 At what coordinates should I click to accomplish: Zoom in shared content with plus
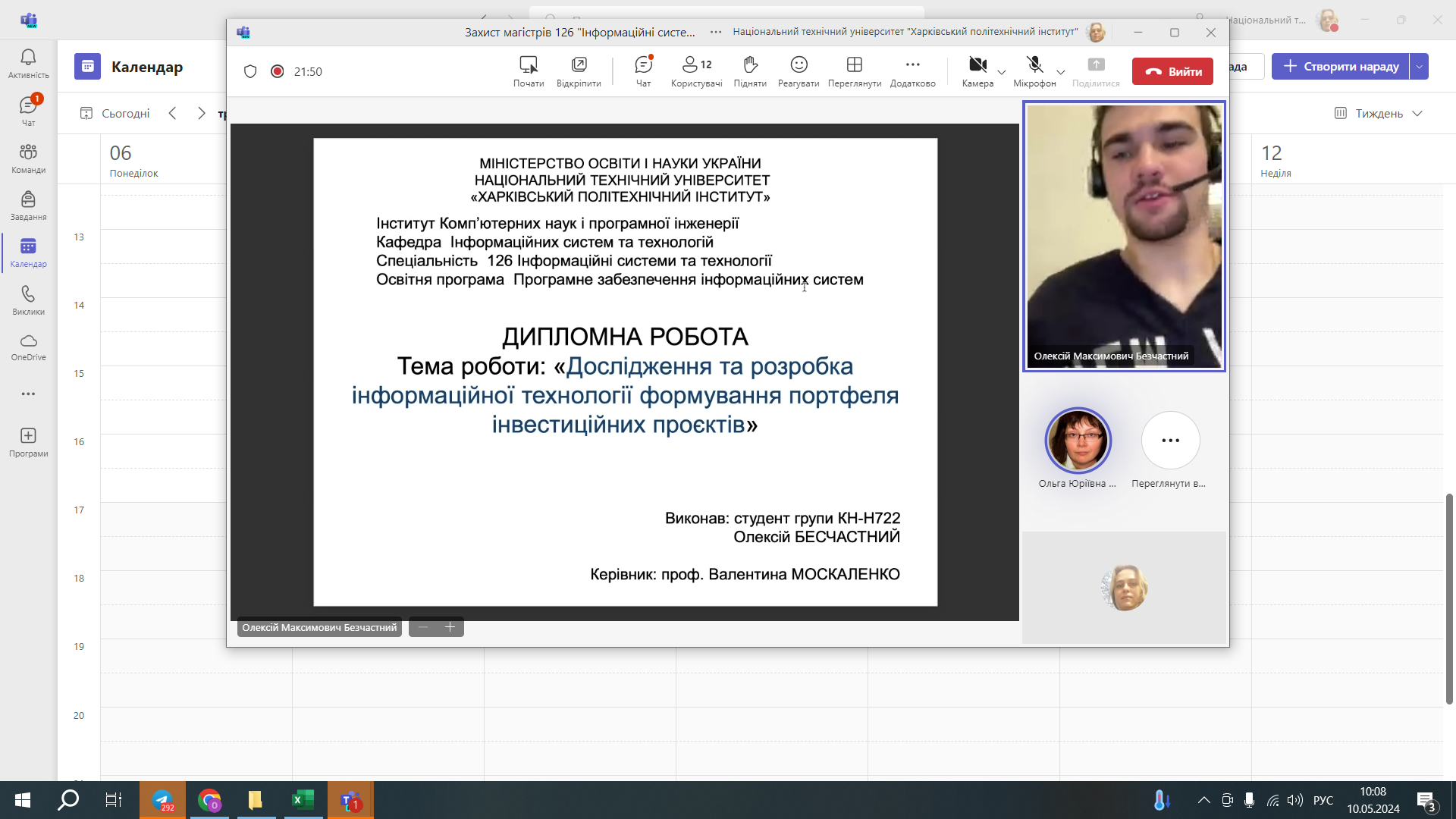point(450,627)
